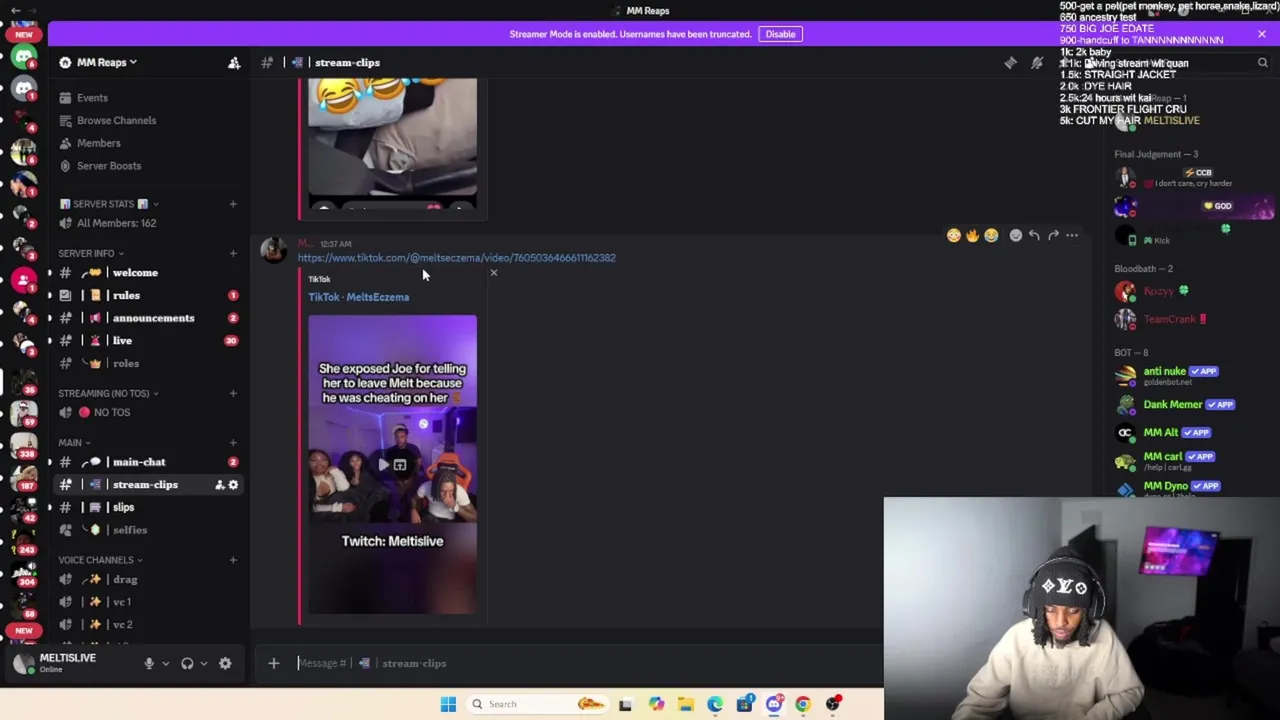Join the vc 1 voice channel
The image size is (1280, 720).
[121, 602]
